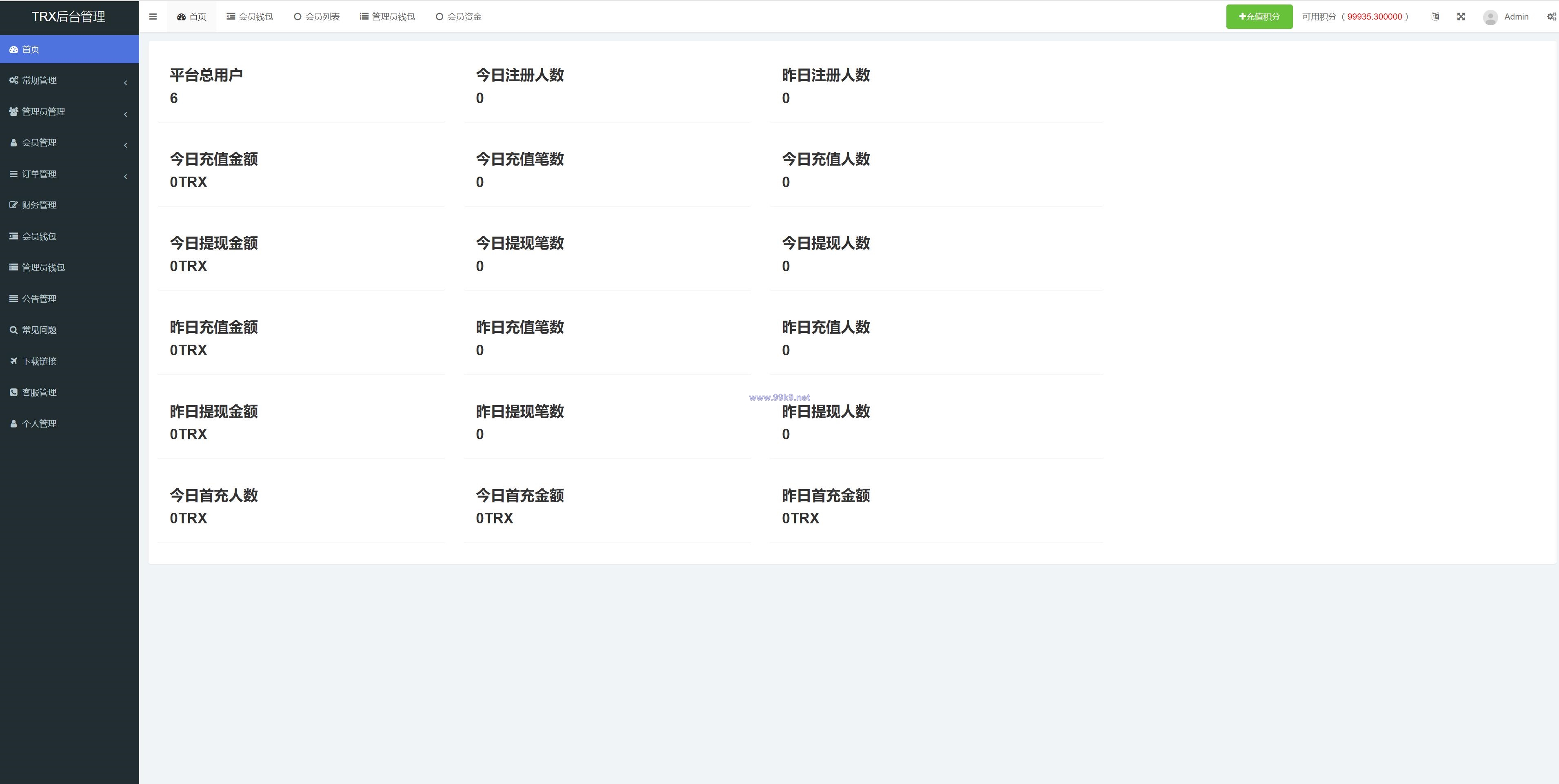This screenshot has width=1559, height=784.
Task: Toggle fullscreen with the expand arrows icon
Action: 1461,17
